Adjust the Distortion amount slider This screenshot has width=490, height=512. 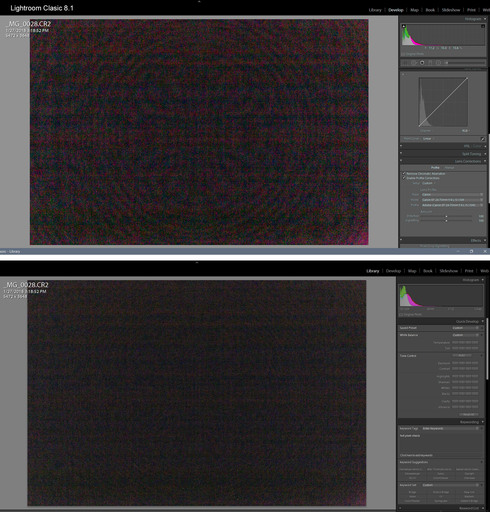[446, 216]
